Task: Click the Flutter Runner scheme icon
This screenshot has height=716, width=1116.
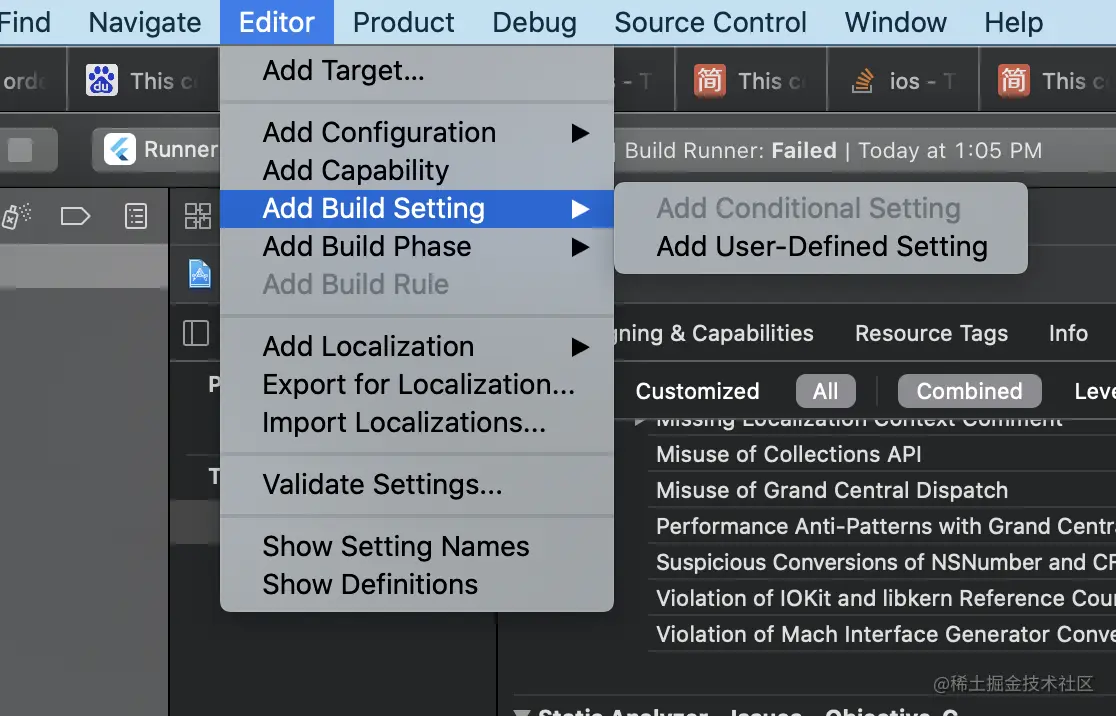Action: pos(120,149)
